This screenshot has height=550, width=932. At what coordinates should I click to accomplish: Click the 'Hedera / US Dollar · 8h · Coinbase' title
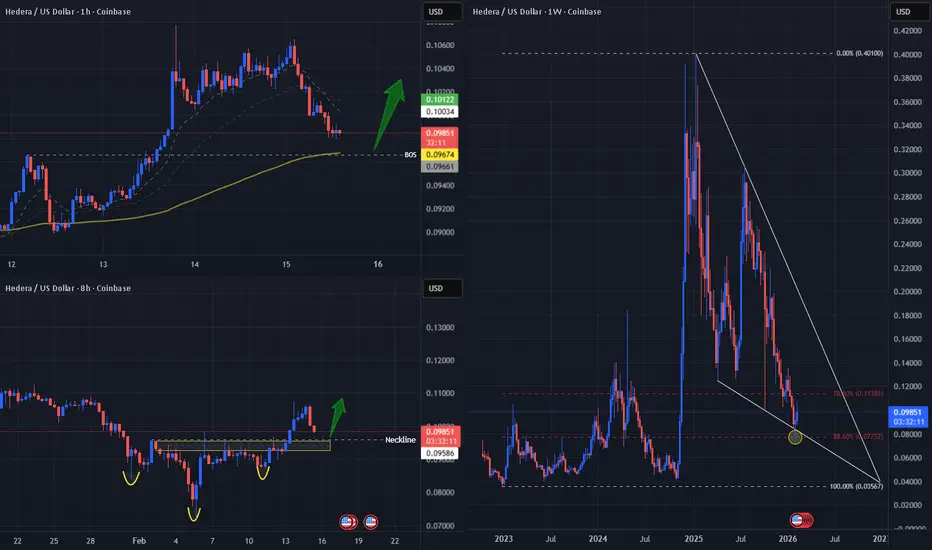[x=68, y=288]
